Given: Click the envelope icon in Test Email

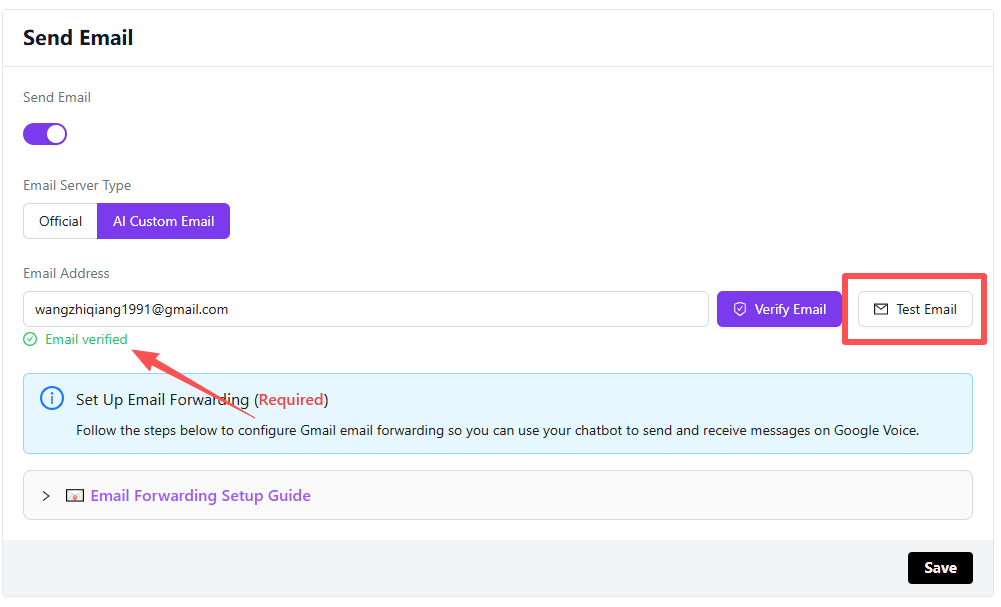Looking at the screenshot, I should [x=881, y=309].
